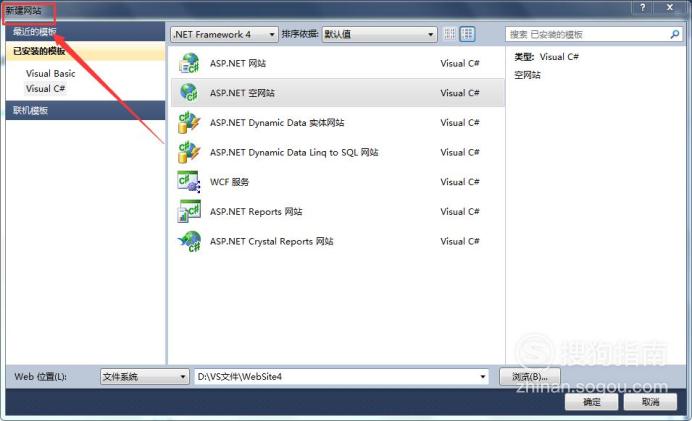Click the 确定 button
The width and height of the screenshot is (692, 421).
pyautogui.click(x=591, y=402)
